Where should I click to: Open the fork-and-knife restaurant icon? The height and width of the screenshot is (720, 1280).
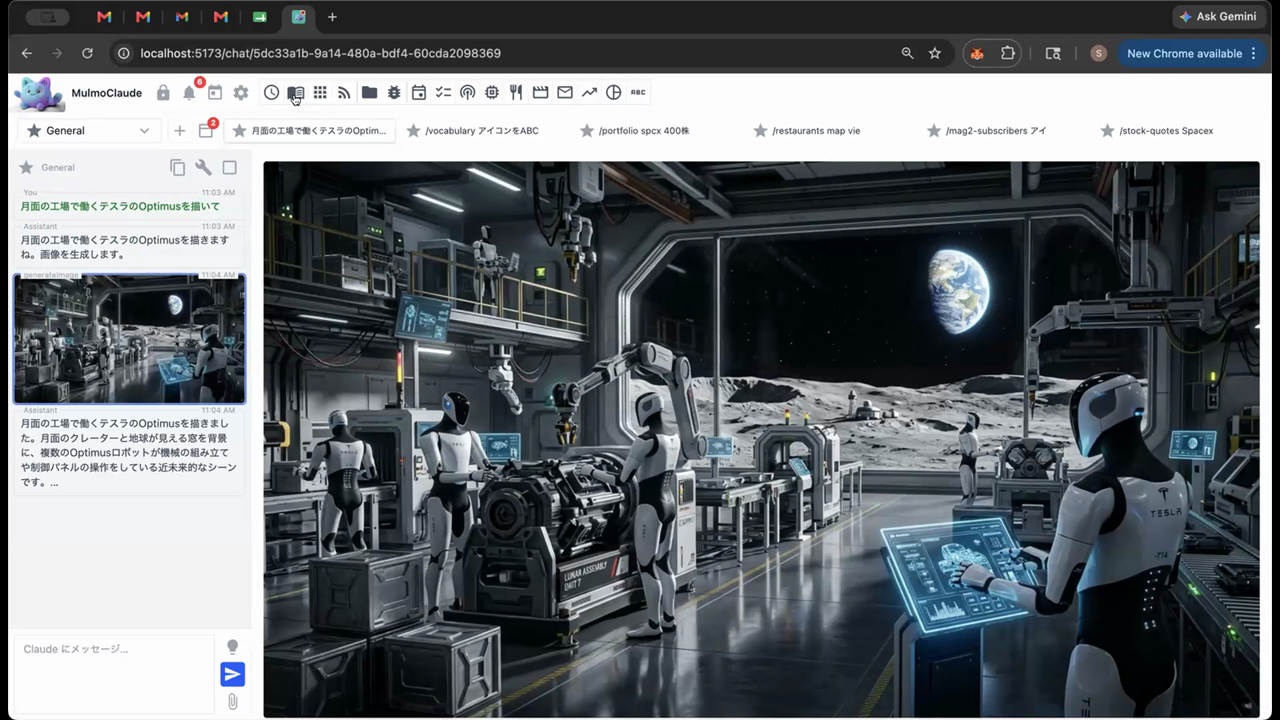516,93
